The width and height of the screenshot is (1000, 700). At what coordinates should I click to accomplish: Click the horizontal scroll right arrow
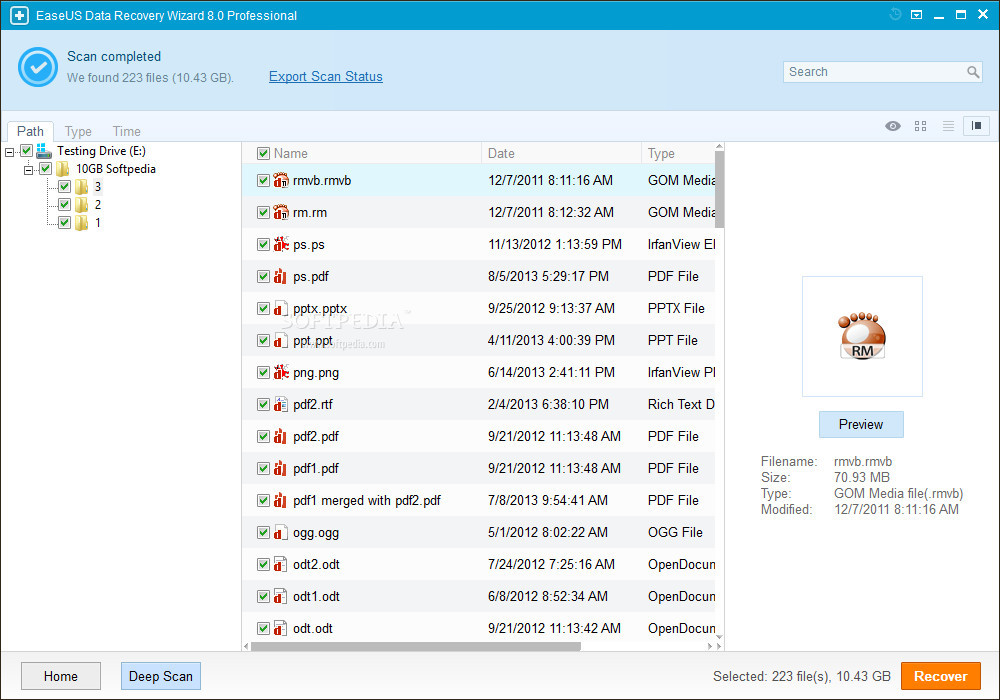click(x=710, y=646)
